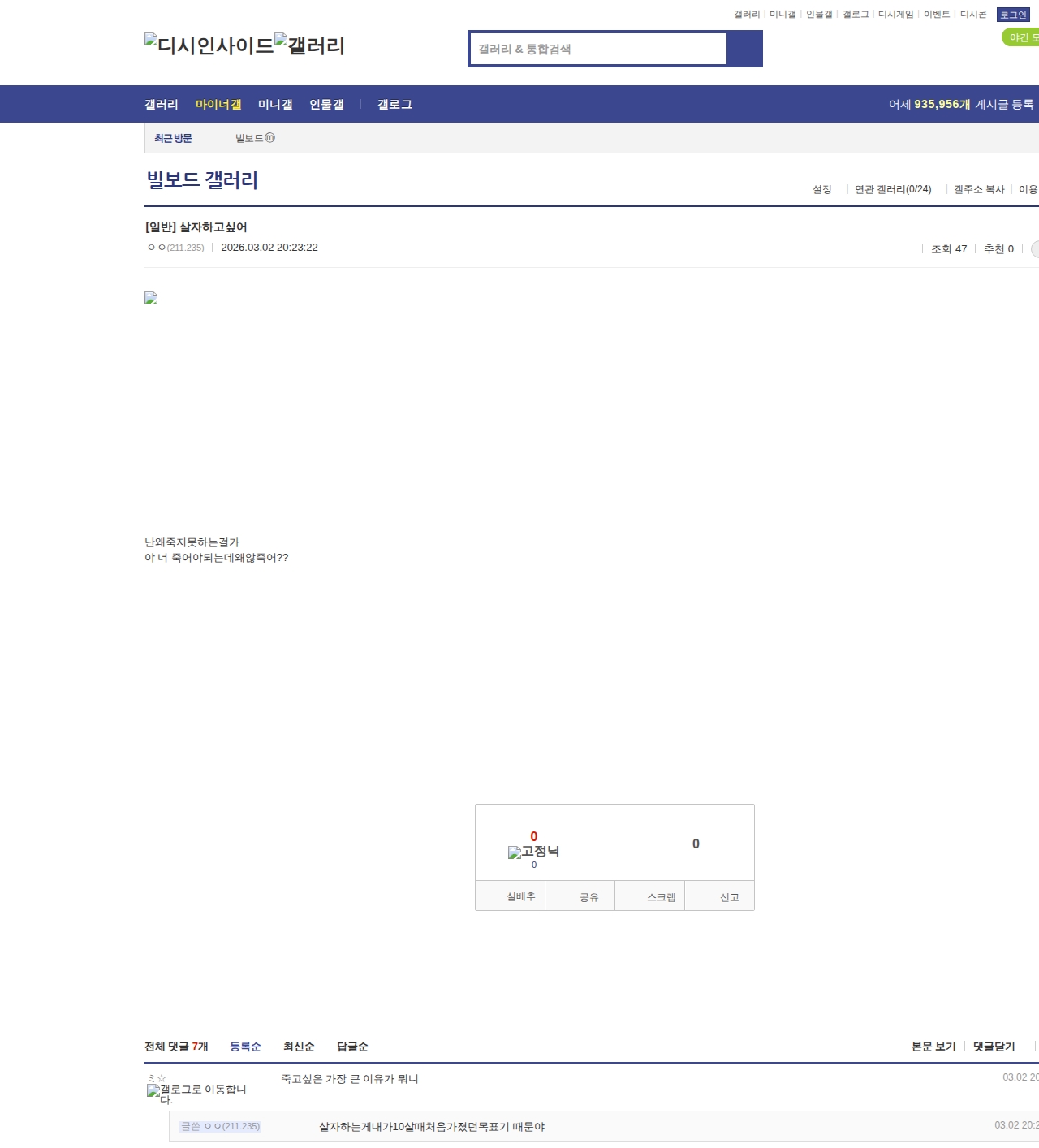The image size is (1039, 1148).
Task: Open gallery 설정
Action: coord(822,189)
